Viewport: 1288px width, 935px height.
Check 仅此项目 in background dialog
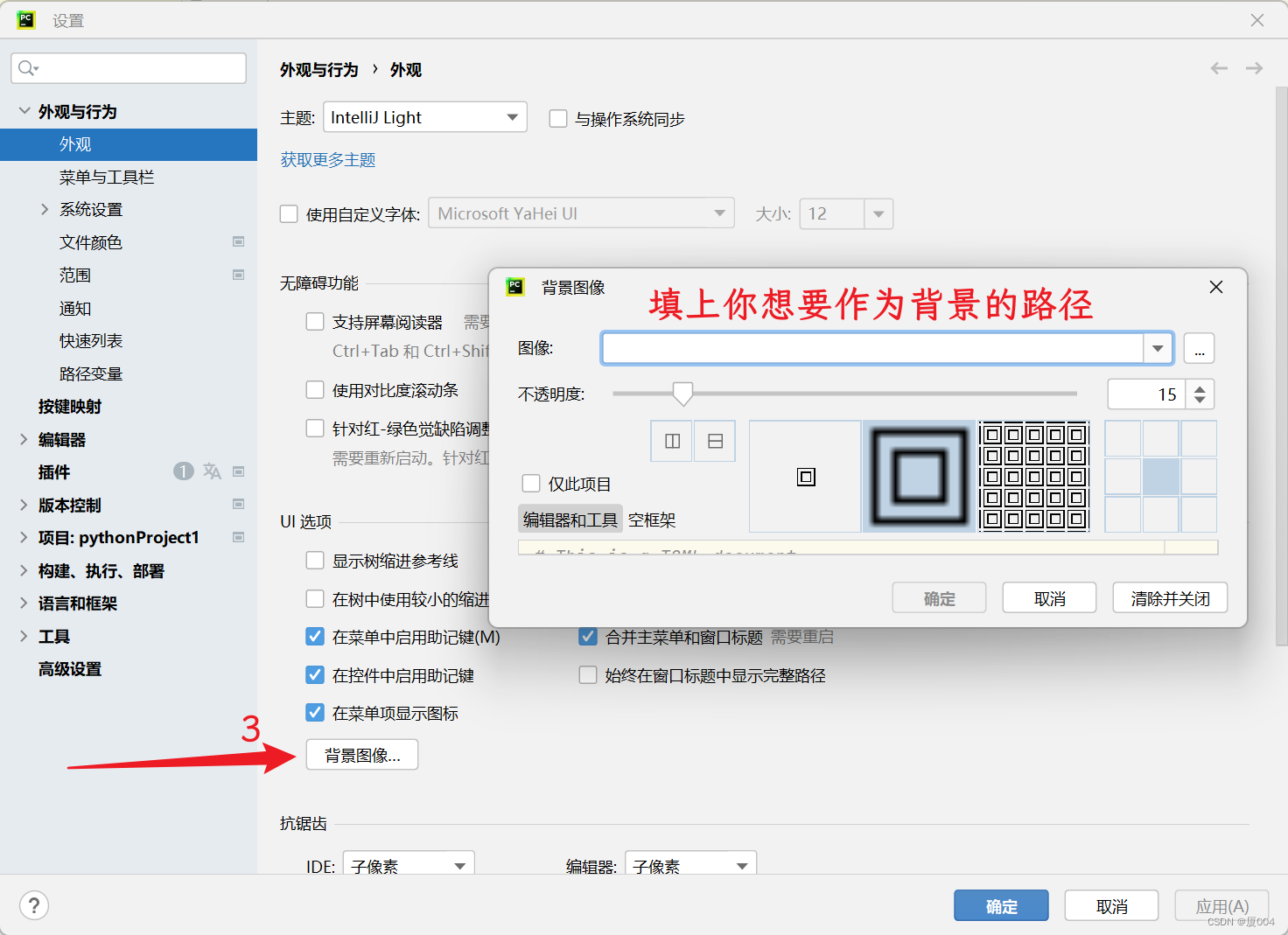(531, 484)
